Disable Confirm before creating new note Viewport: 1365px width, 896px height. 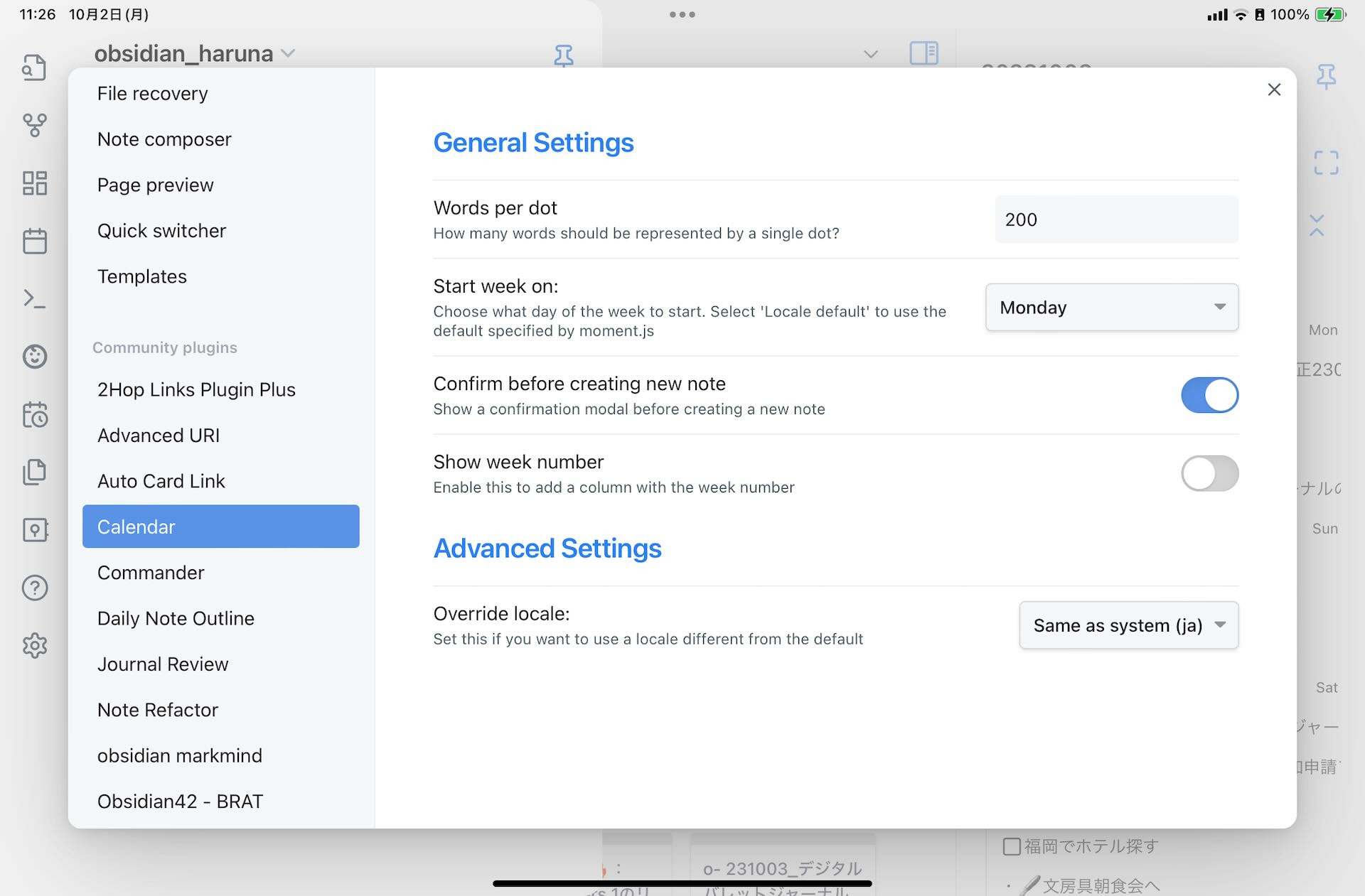(1209, 395)
